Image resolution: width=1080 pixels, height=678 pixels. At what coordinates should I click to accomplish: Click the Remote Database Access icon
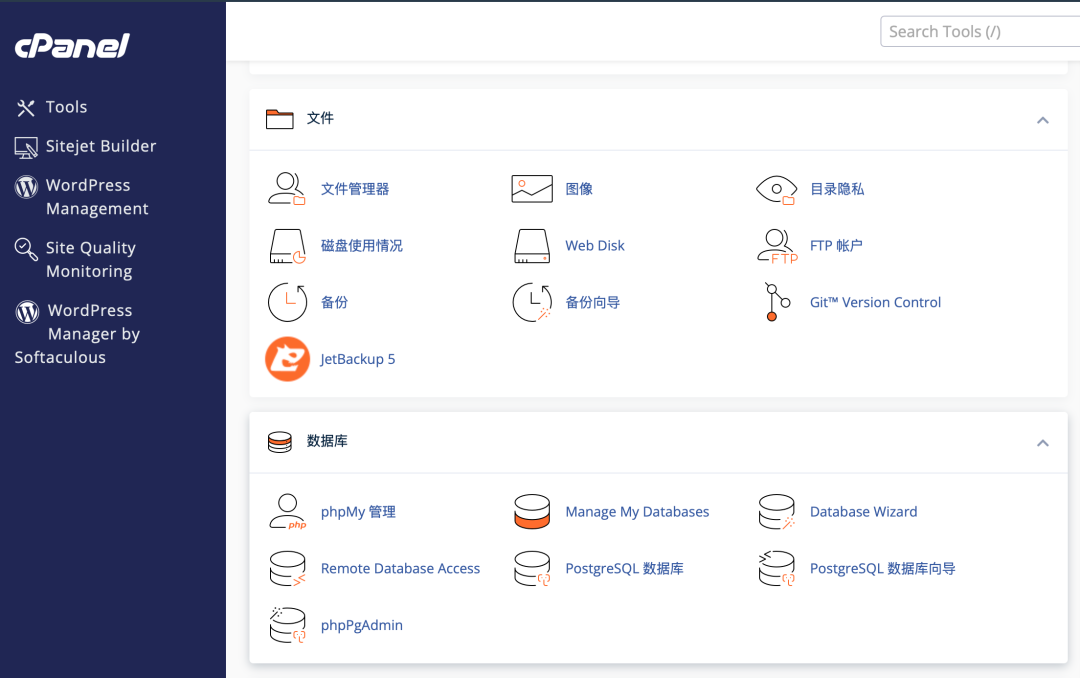click(x=287, y=568)
